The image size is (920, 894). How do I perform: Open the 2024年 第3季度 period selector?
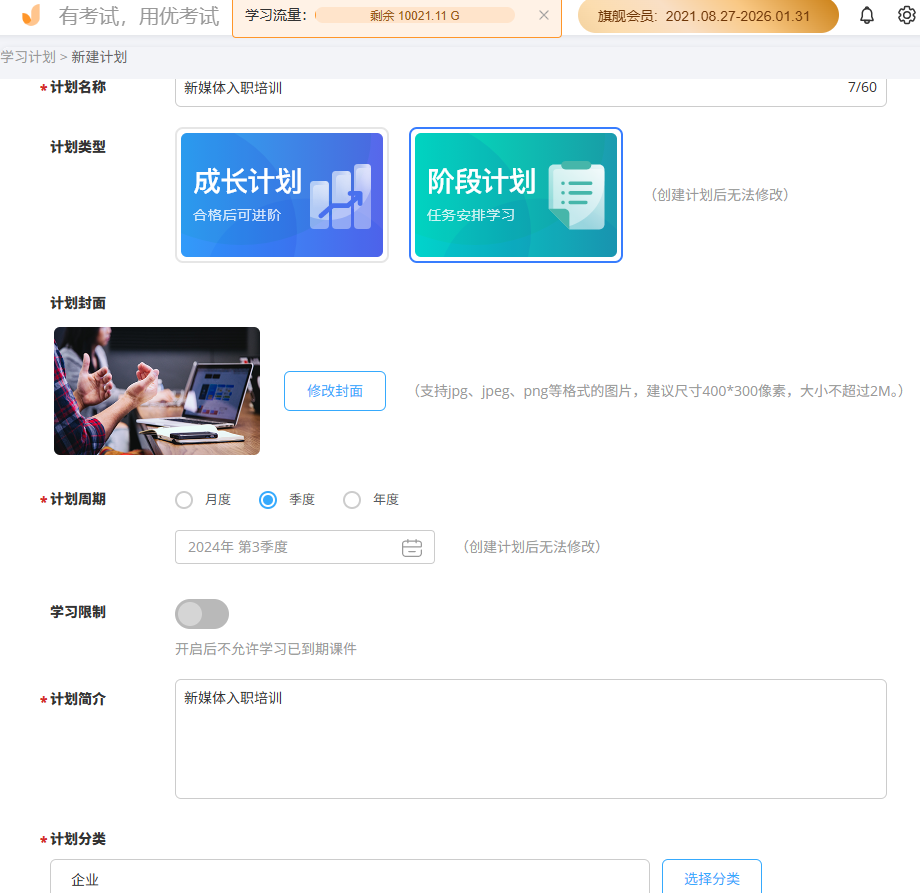(x=290, y=547)
